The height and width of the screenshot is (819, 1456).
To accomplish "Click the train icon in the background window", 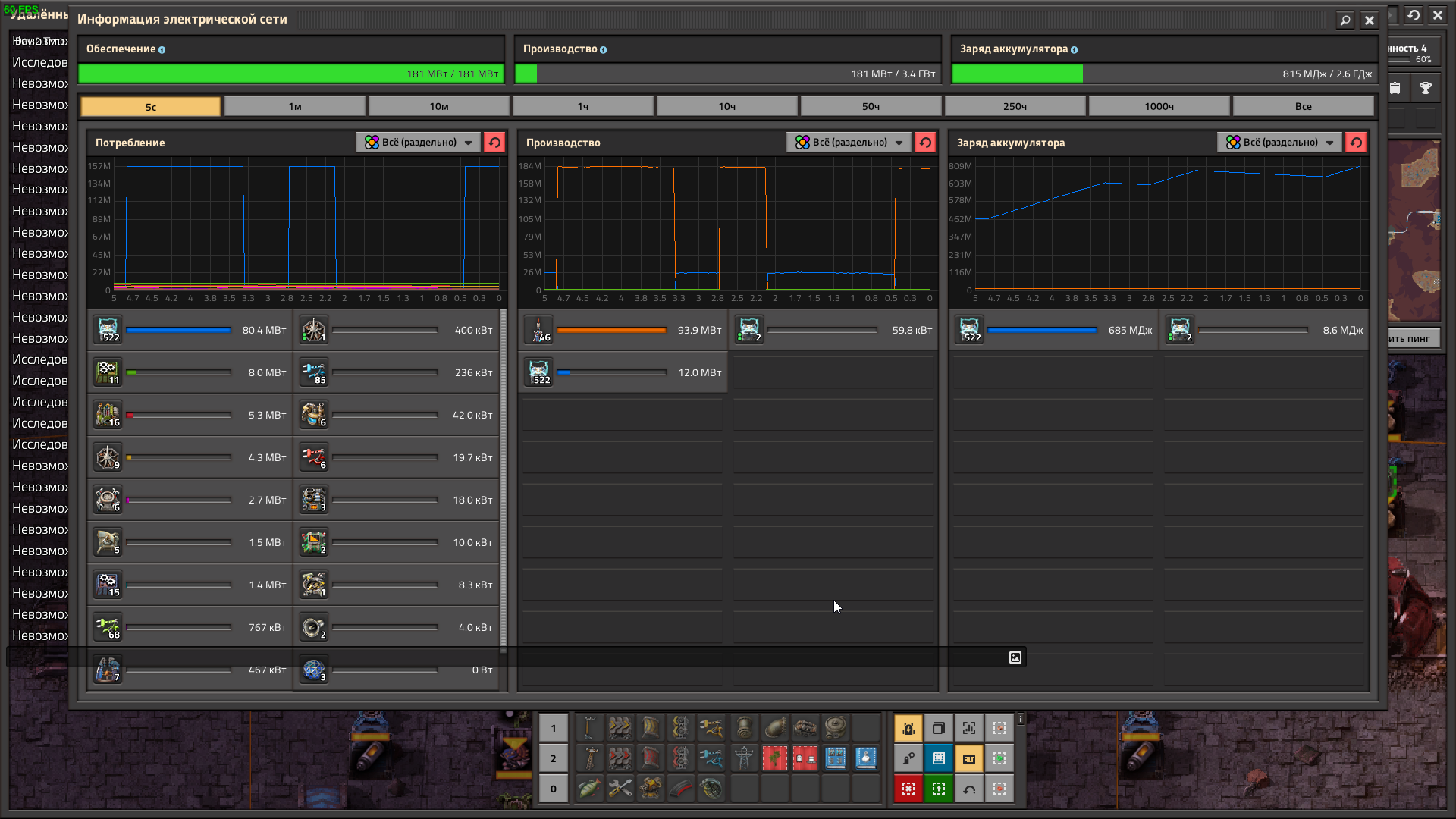I will coord(1395,88).
